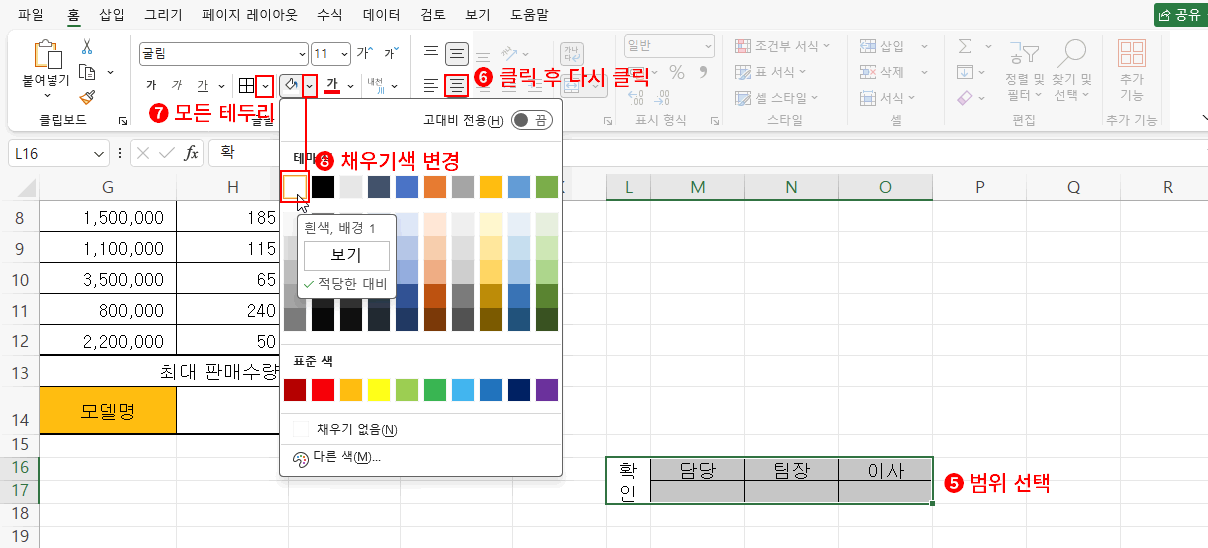Click the cut scissors icon
Image resolution: width=1208 pixels, height=548 pixels.
(x=87, y=47)
